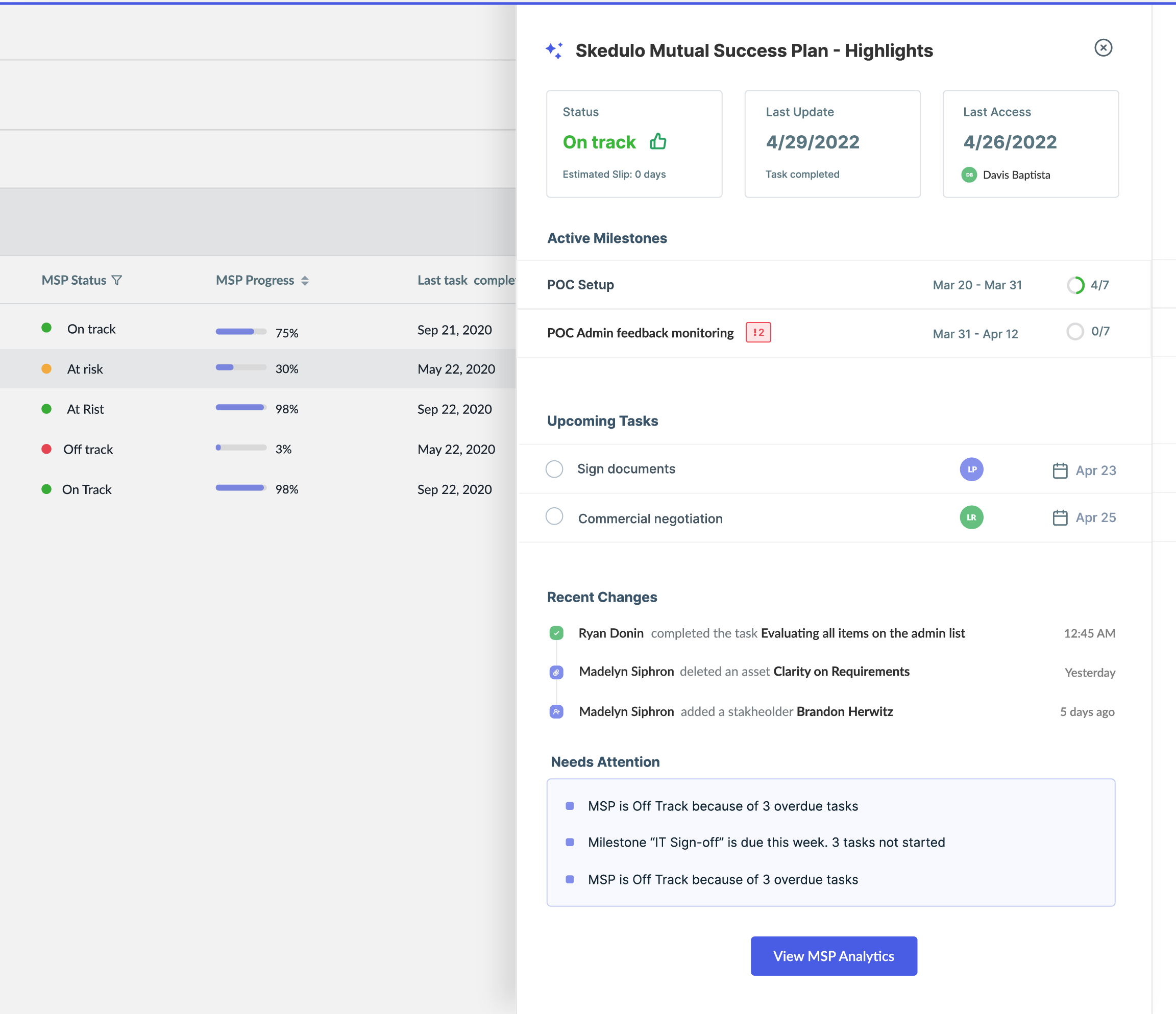Click the Apr 25 due date

coord(1096,517)
